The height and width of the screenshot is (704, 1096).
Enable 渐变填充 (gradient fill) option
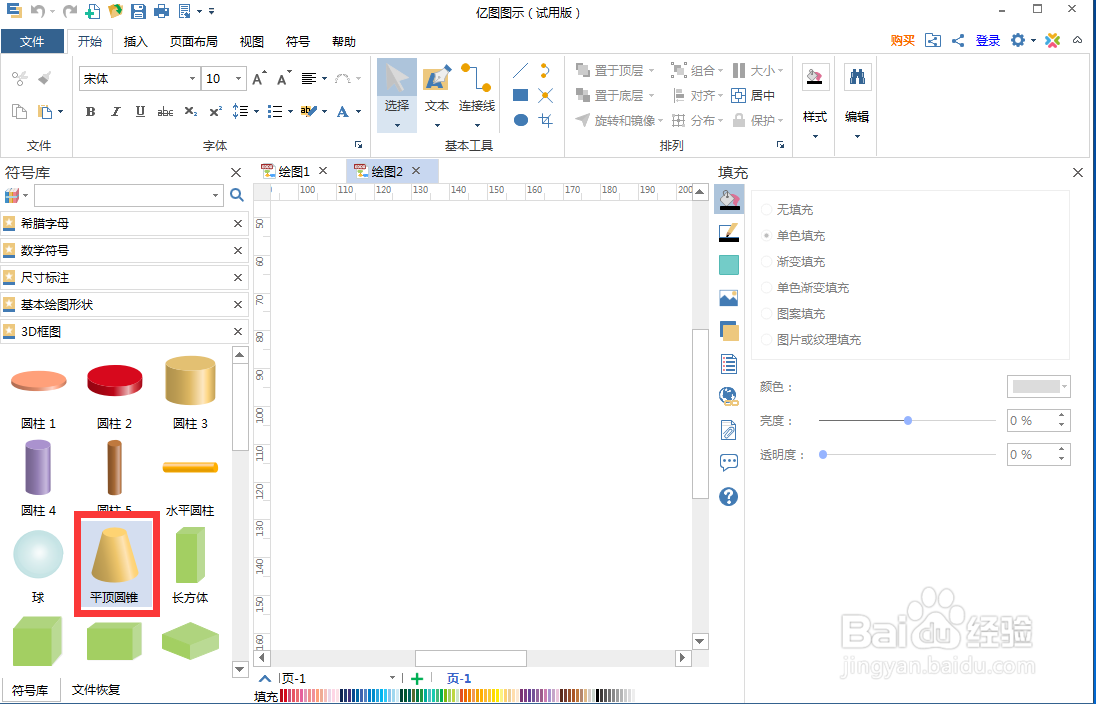[765, 261]
